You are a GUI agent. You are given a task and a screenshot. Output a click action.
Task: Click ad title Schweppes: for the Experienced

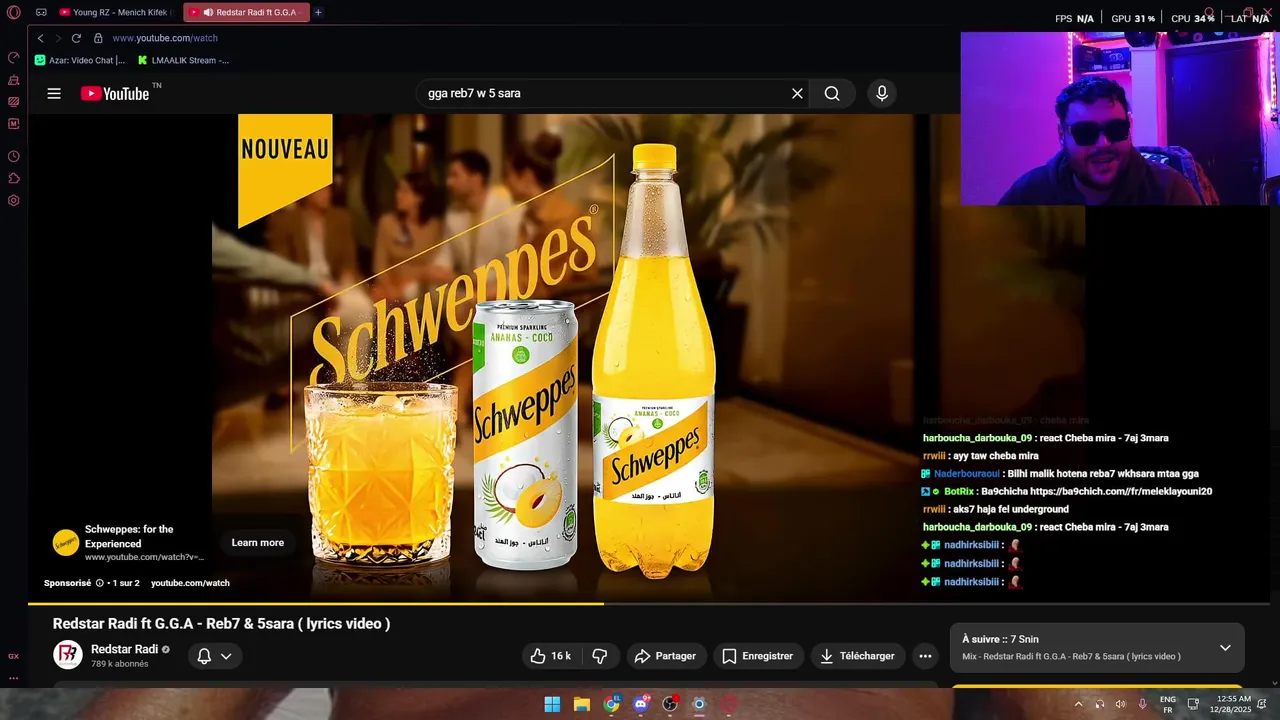(129, 536)
